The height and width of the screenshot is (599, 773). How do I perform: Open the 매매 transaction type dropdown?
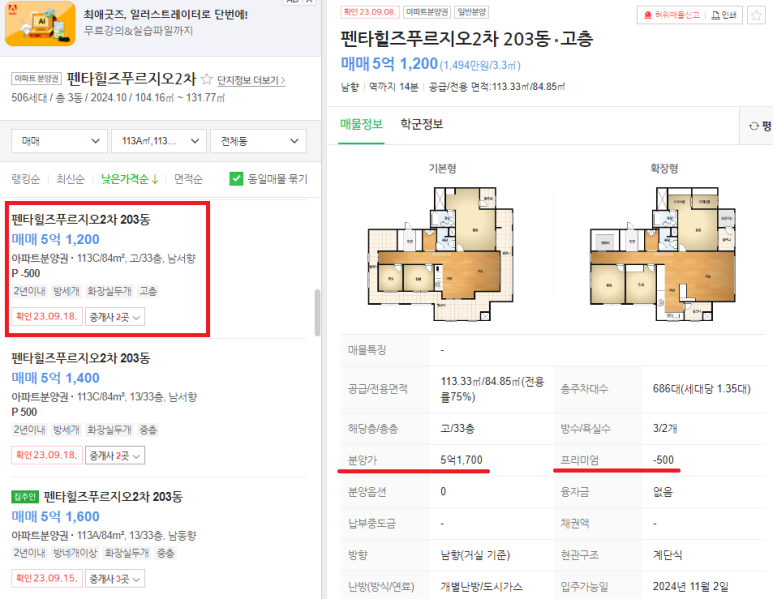coord(59,141)
